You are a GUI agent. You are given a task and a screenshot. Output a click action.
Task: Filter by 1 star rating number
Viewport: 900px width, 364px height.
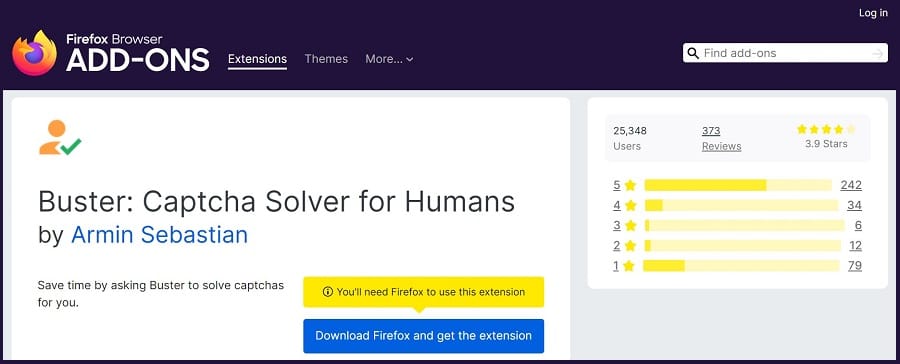[x=616, y=266]
